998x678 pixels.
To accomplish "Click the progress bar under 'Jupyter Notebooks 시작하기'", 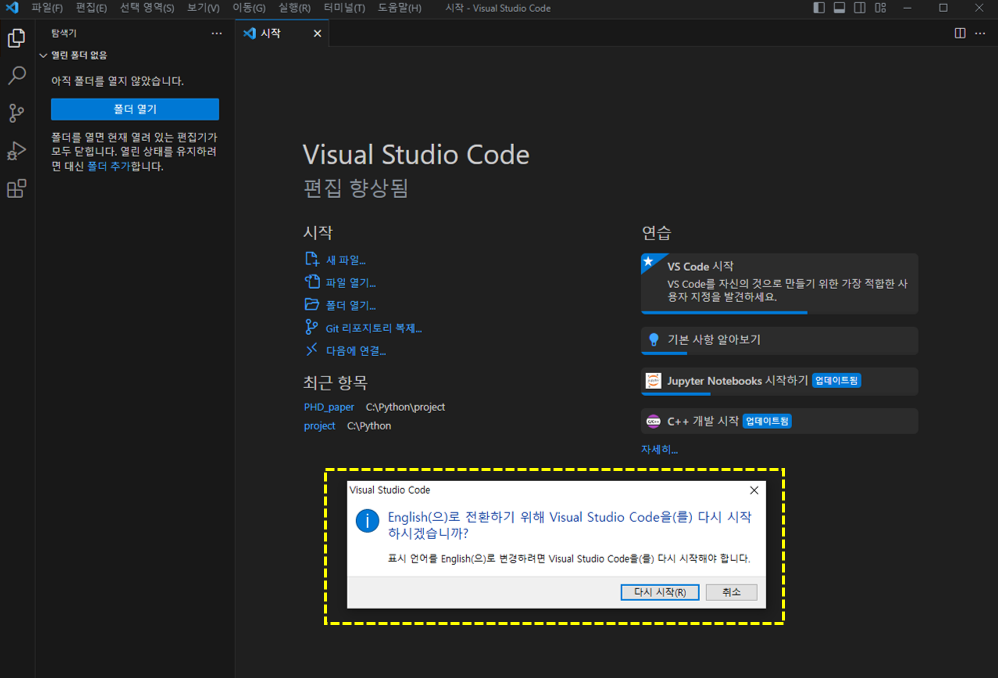I will click(x=676, y=393).
